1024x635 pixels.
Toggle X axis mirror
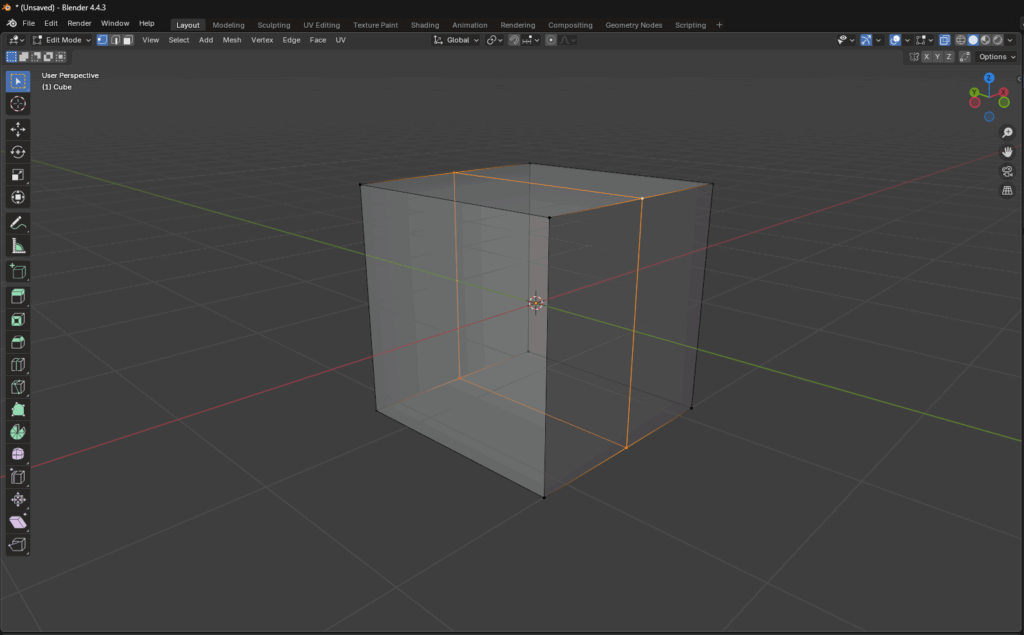(926, 57)
